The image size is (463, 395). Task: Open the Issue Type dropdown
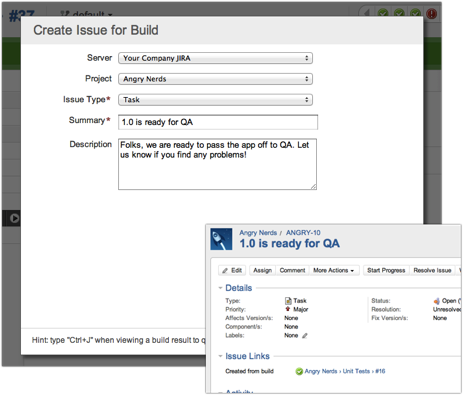tap(215, 100)
